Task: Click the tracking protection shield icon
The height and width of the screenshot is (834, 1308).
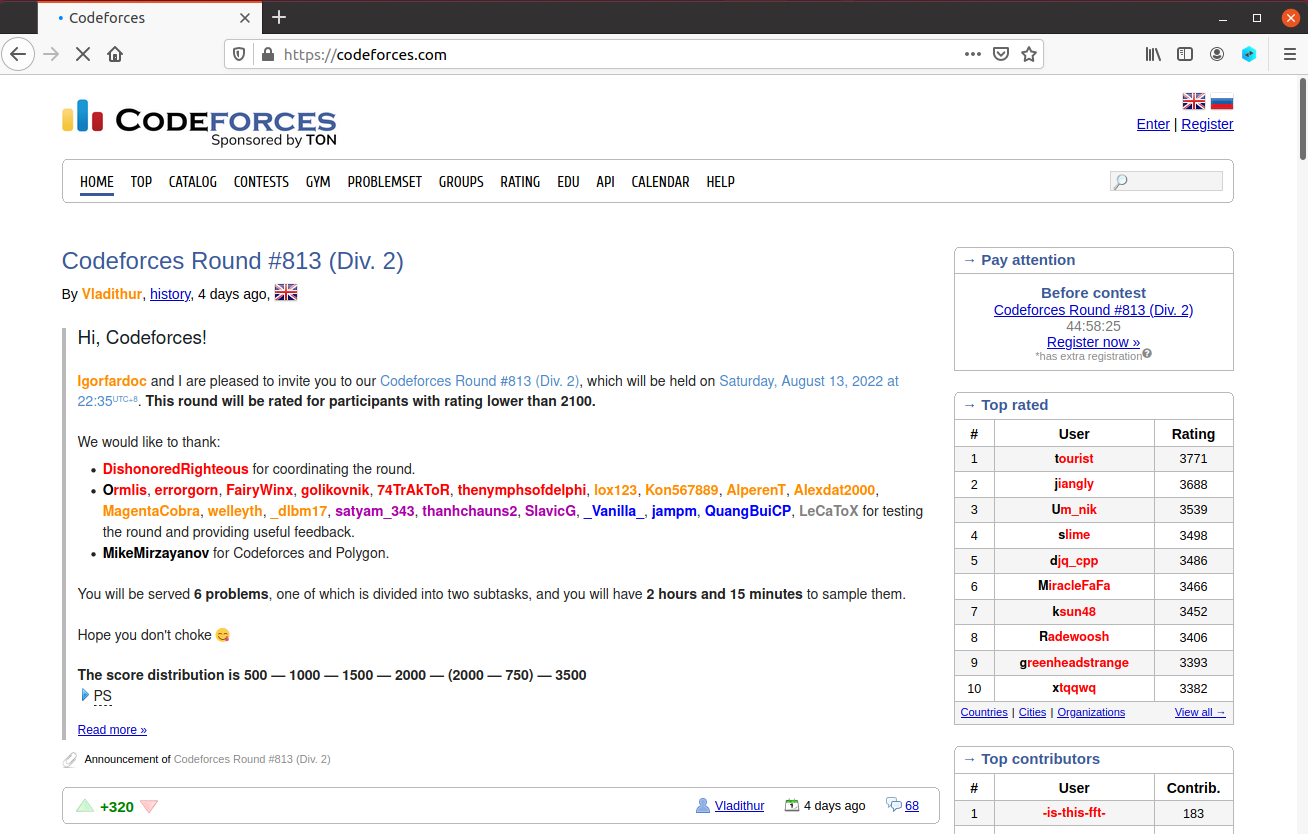Action: [239, 54]
